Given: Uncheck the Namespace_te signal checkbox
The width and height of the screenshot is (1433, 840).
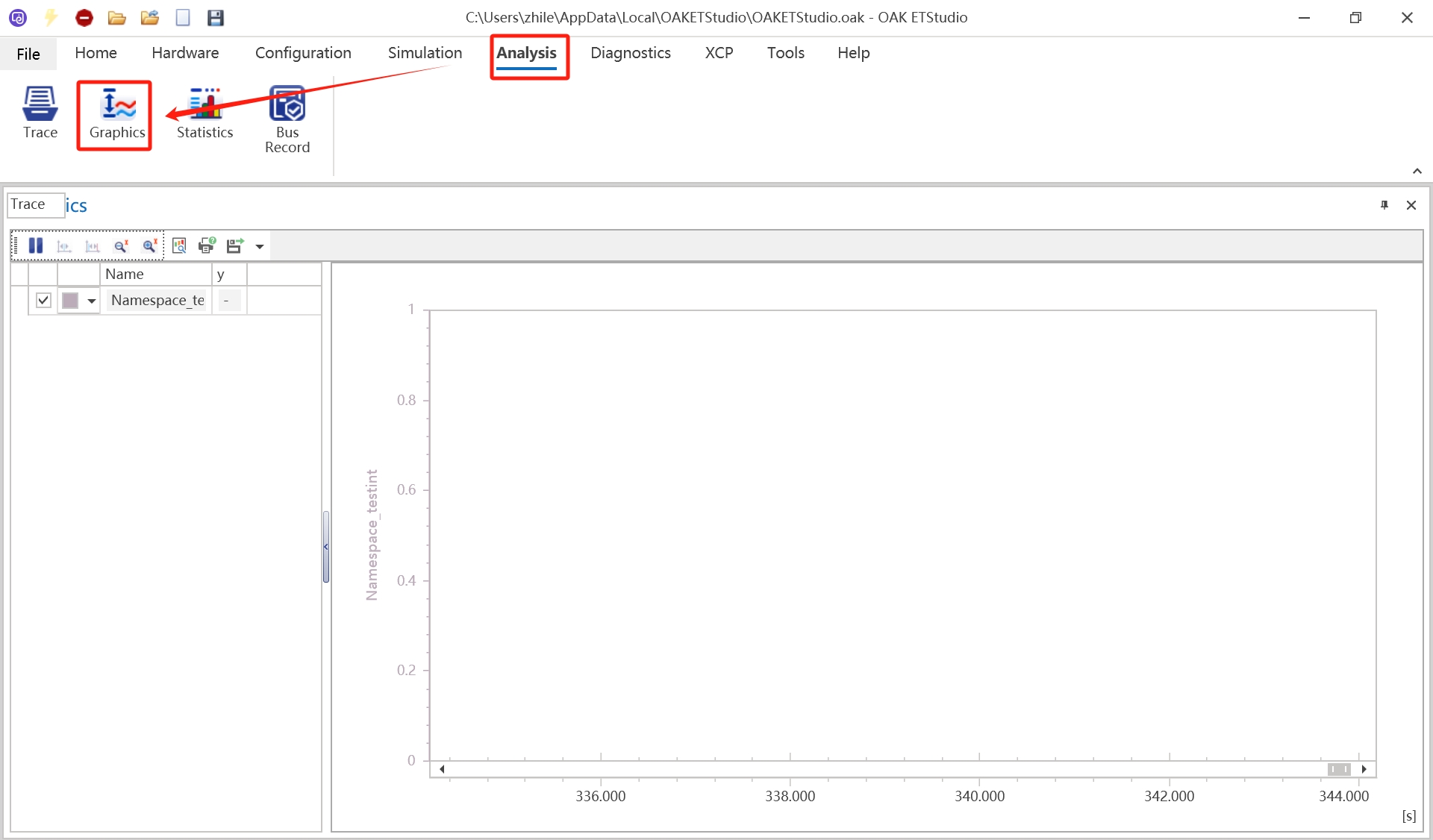Looking at the screenshot, I should 43,301.
